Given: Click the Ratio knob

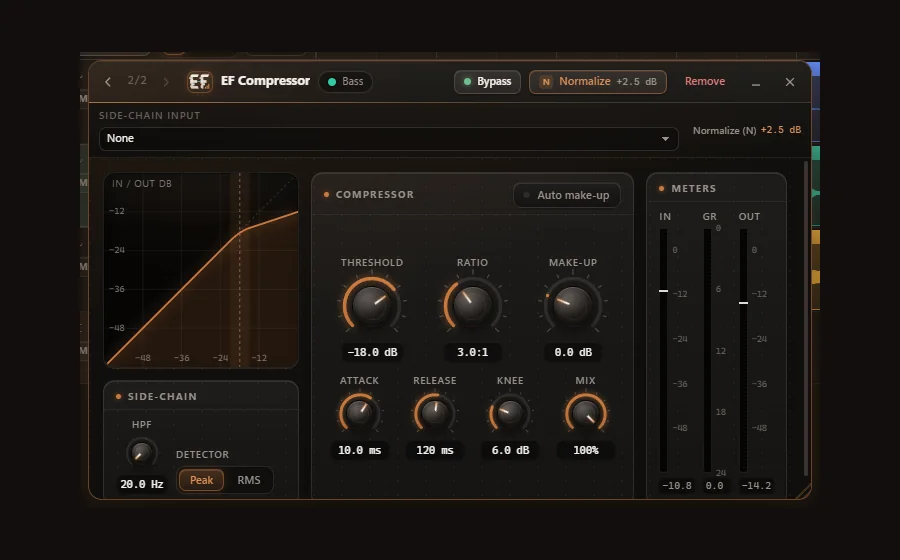Looking at the screenshot, I should coord(472,304).
